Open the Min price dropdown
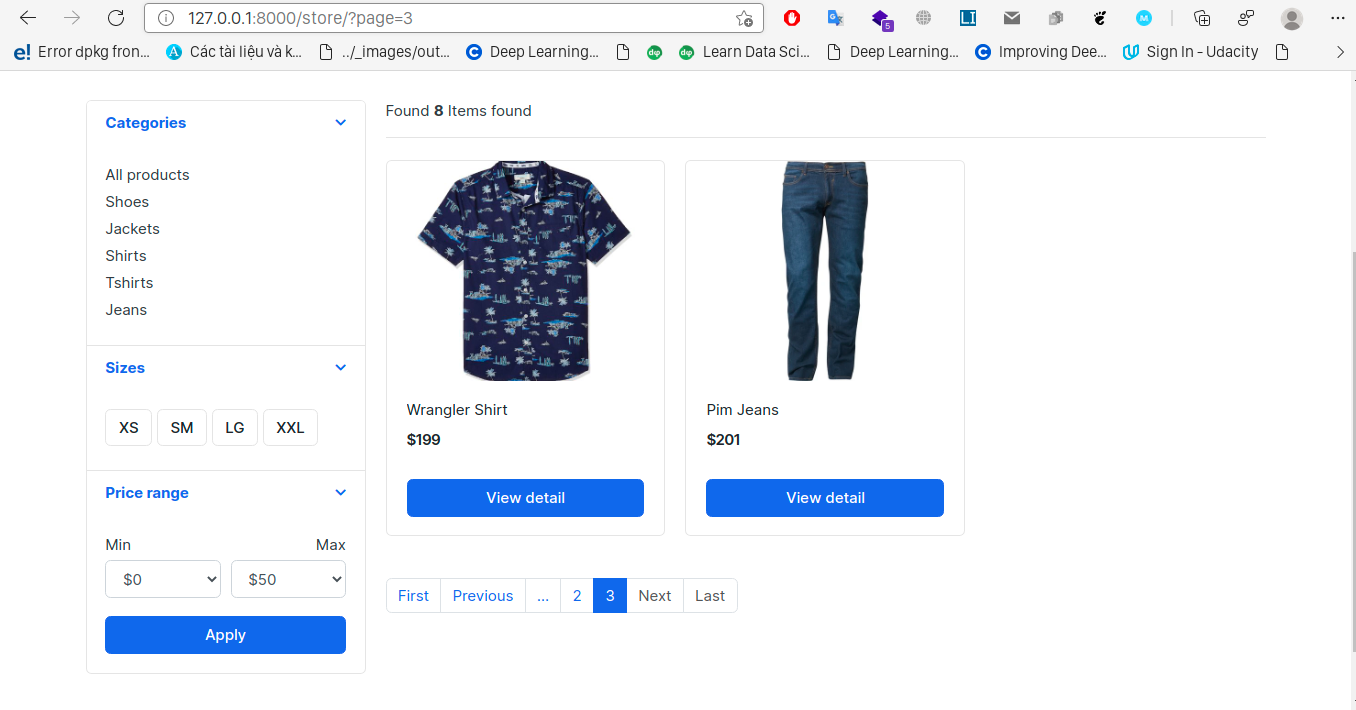This screenshot has width=1356, height=710. [163, 579]
